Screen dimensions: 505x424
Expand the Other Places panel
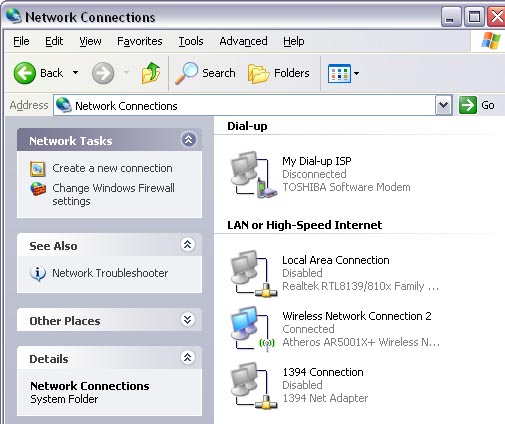[188, 320]
